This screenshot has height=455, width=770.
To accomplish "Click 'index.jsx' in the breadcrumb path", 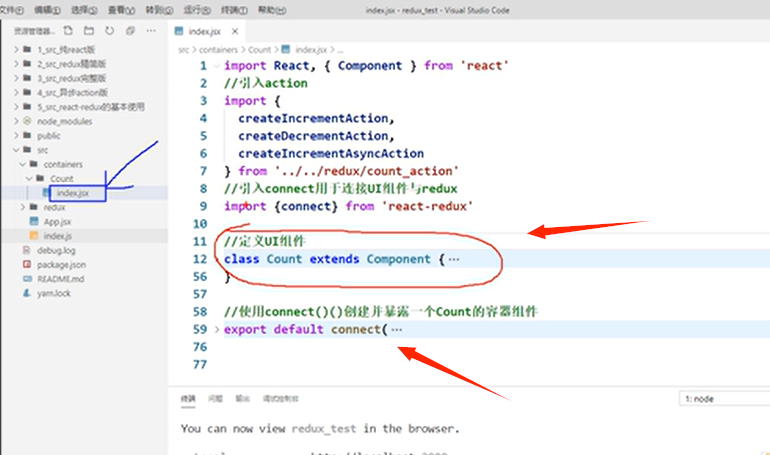I will (x=311, y=50).
